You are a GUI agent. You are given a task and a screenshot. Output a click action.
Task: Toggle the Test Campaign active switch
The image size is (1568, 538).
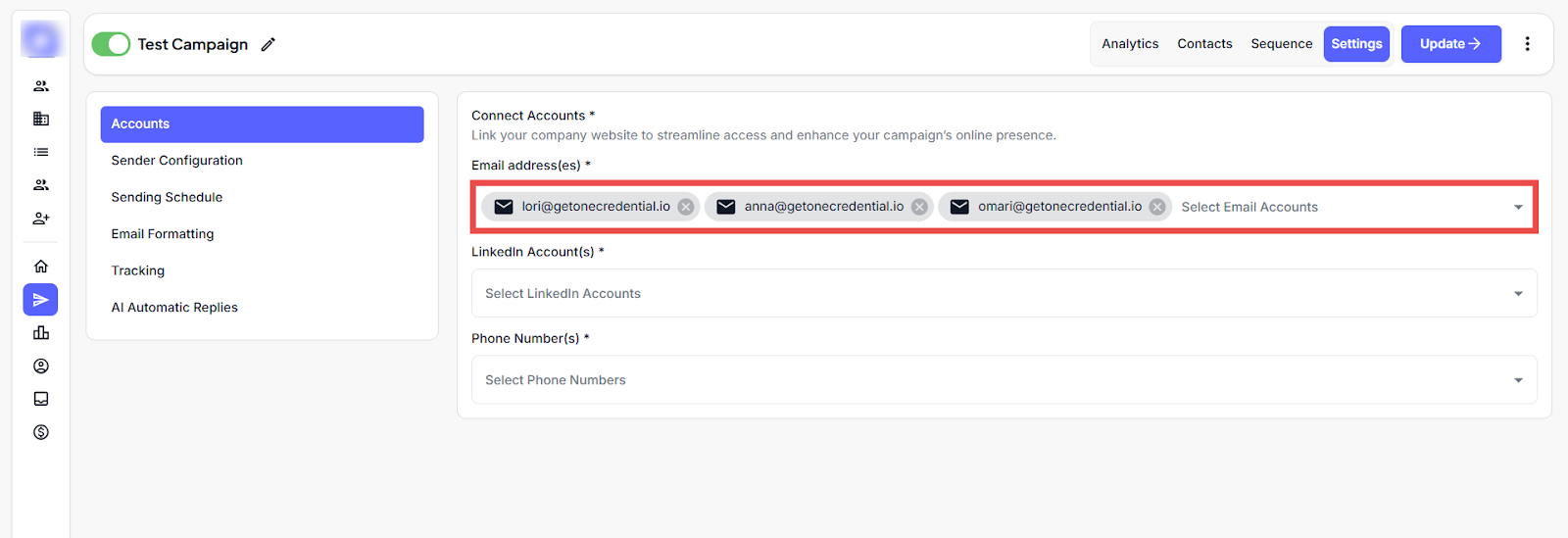[x=111, y=44]
